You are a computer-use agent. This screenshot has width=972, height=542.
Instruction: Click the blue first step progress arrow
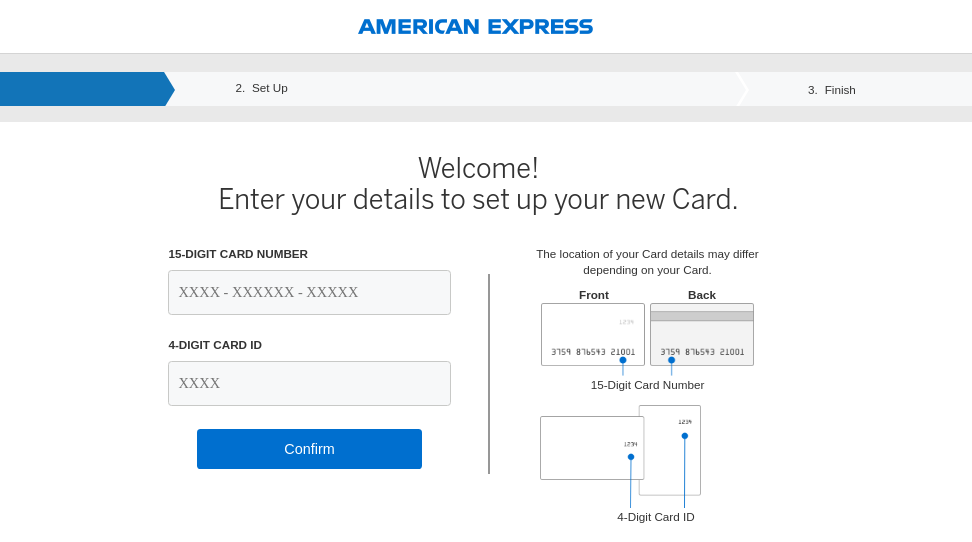click(x=84, y=89)
